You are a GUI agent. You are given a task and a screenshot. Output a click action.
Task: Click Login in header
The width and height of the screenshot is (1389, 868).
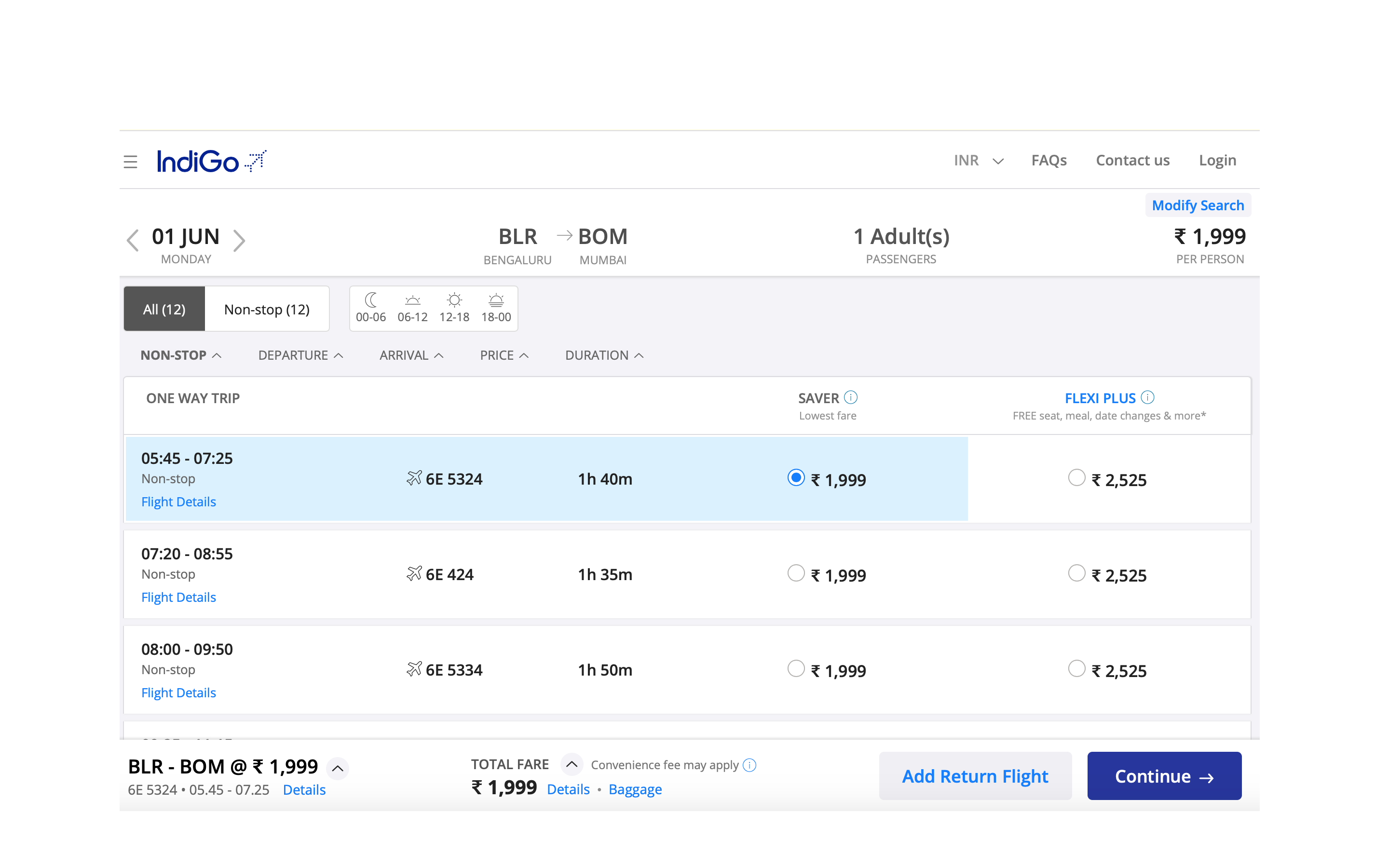(1217, 160)
